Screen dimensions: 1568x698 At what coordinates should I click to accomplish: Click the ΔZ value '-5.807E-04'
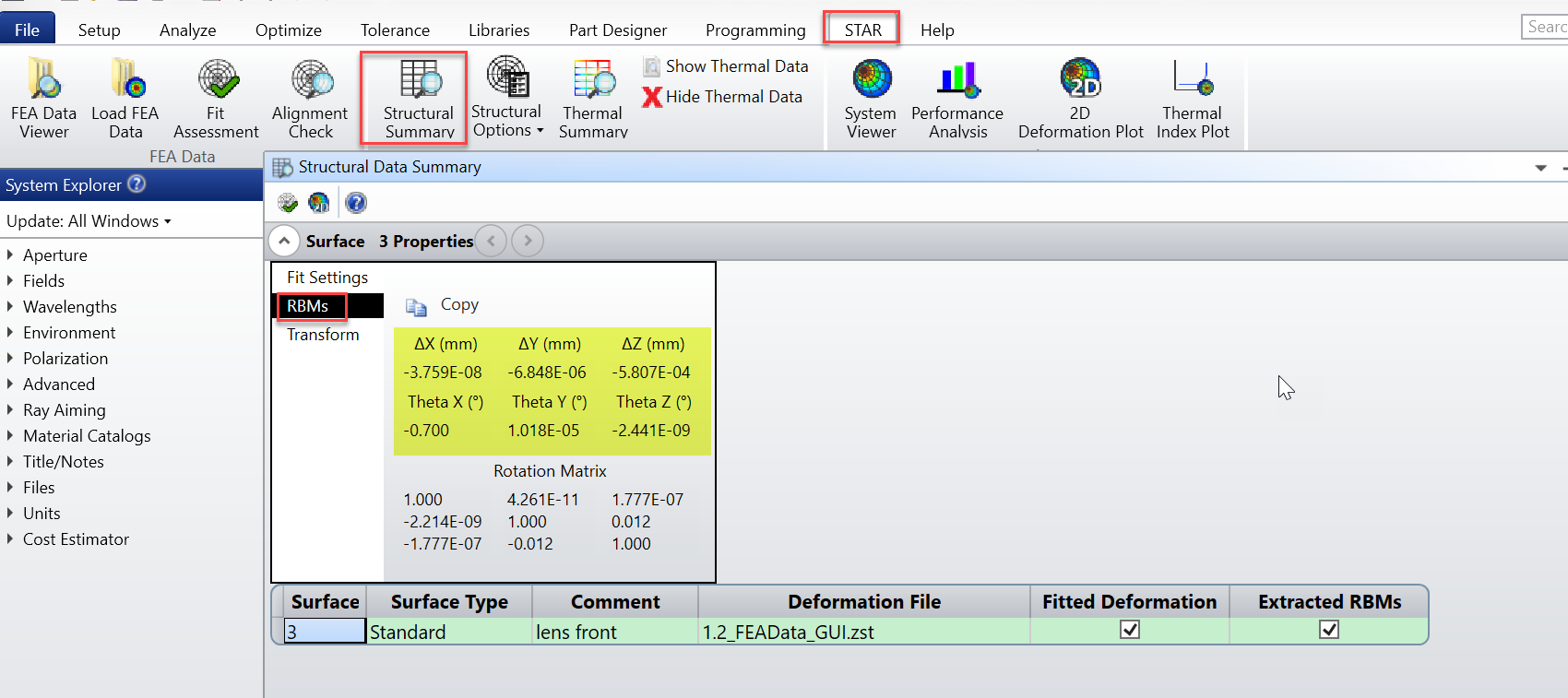pos(651,373)
